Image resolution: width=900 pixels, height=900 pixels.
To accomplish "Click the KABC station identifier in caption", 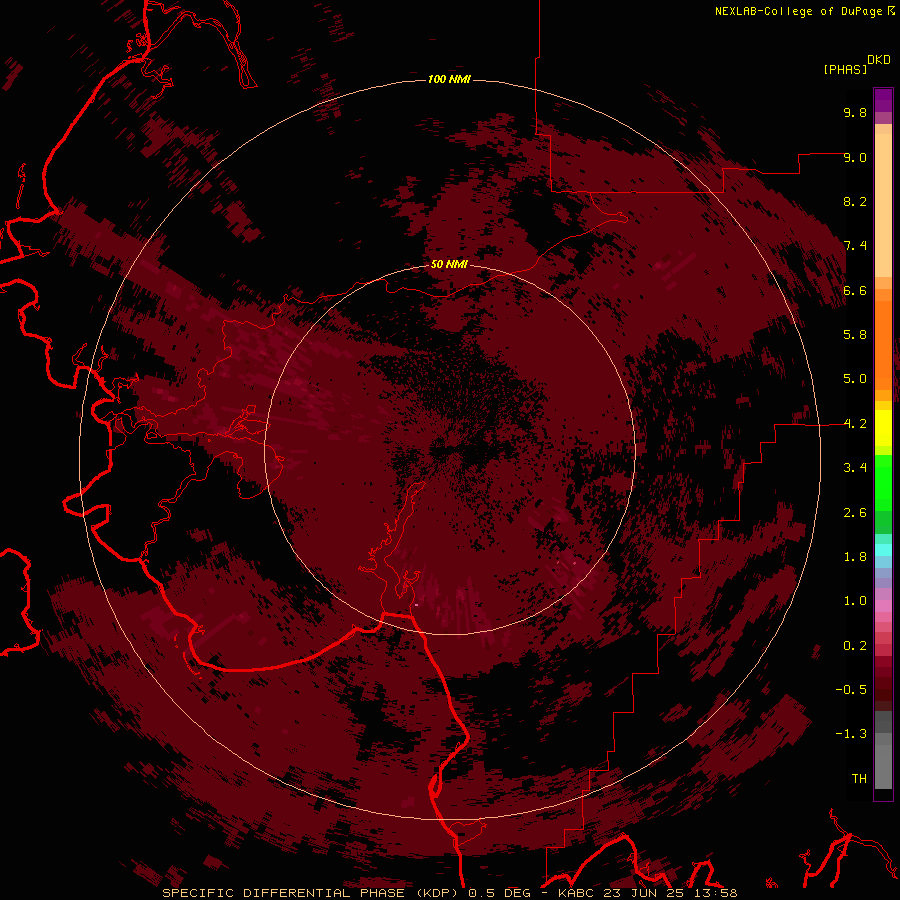I will (x=577, y=893).
